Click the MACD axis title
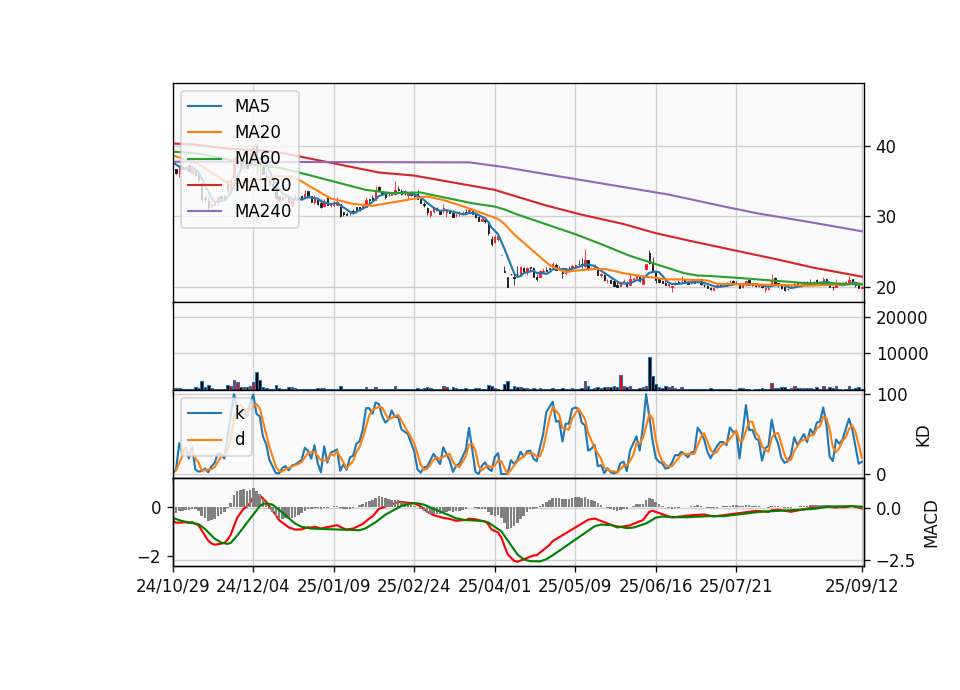The image size is (960, 690). tap(931, 524)
